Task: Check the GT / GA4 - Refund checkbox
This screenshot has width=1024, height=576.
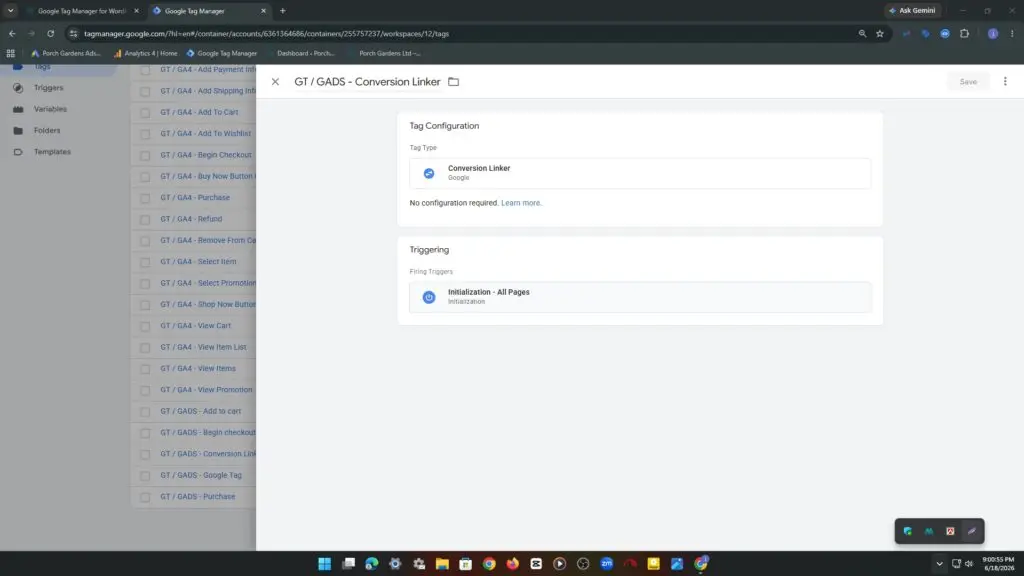Action: pos(145,219)
